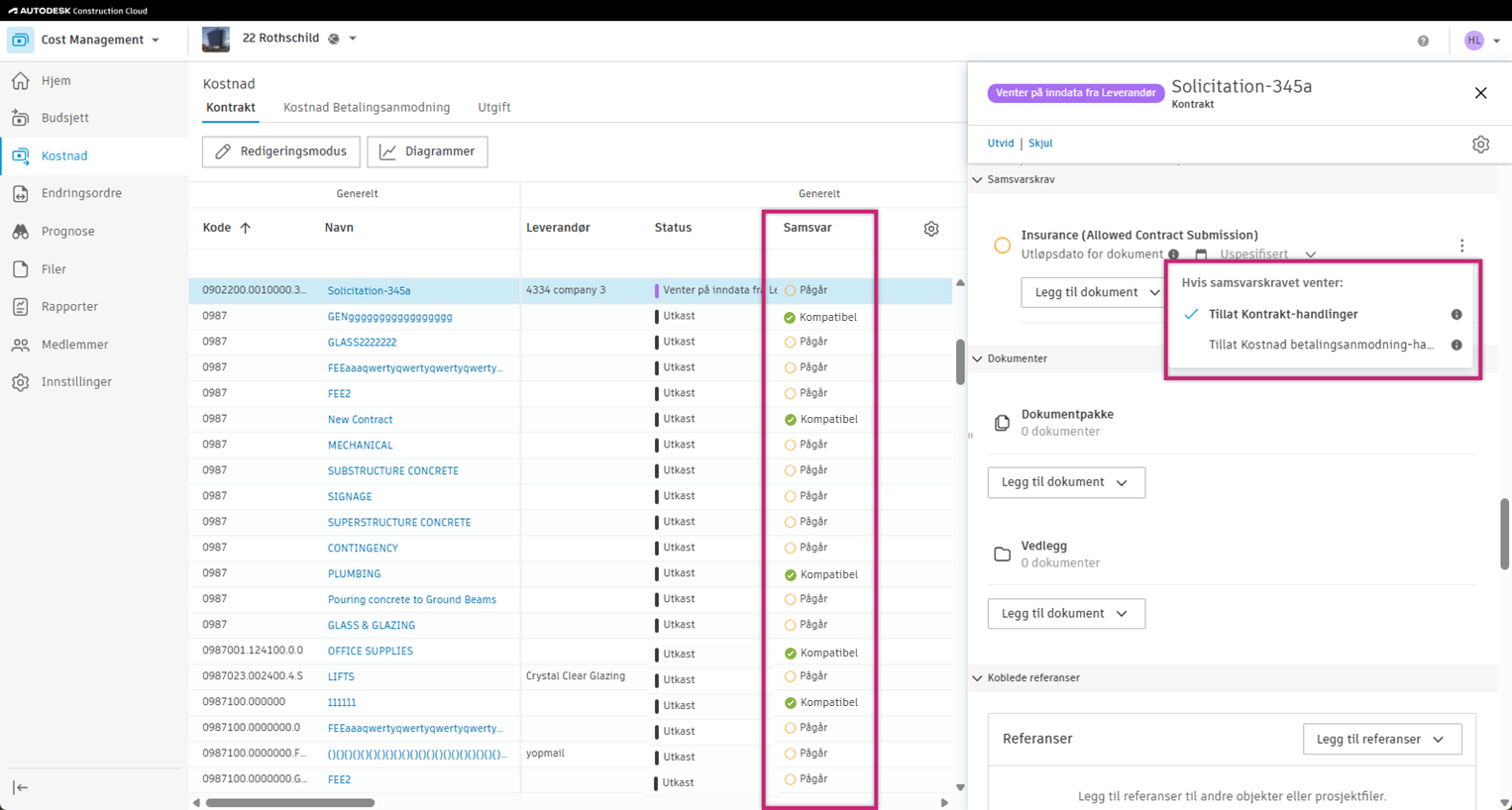This screenshot has height=810, width=1512.
Task: Go to Budsjett in the sidebar
Action: pos(64,118)
